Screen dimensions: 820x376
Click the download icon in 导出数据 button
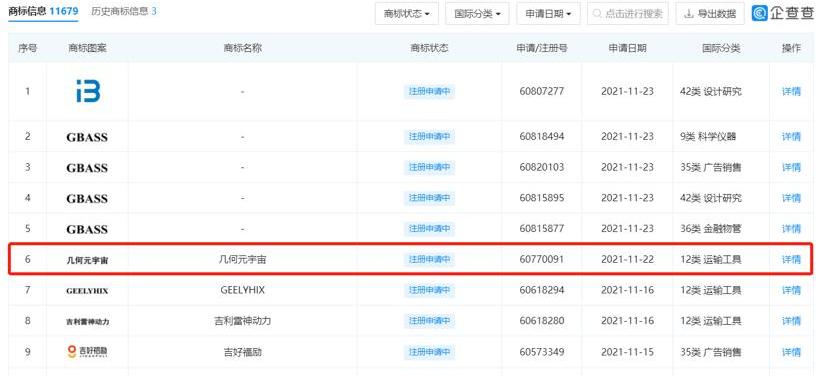pos(689,14)
